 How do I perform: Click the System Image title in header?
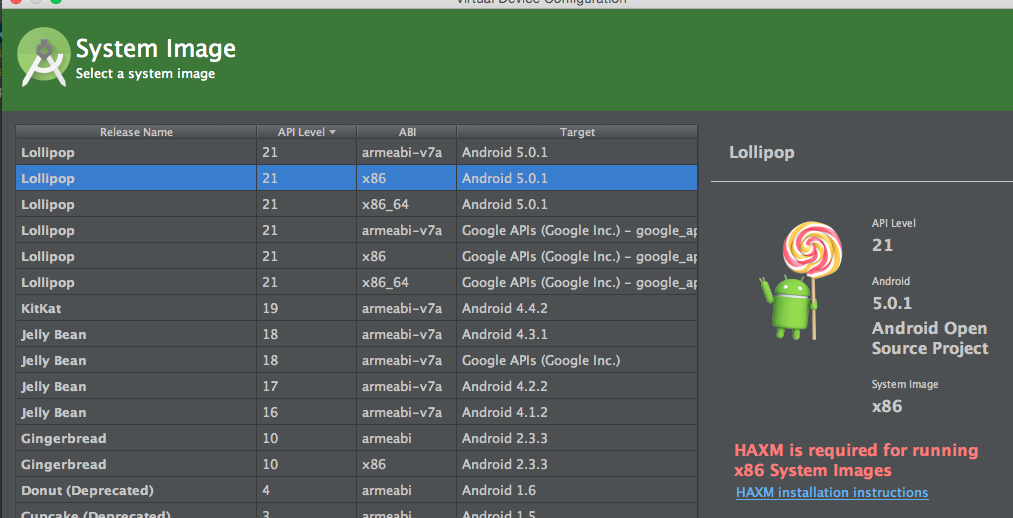coord(156,48)
